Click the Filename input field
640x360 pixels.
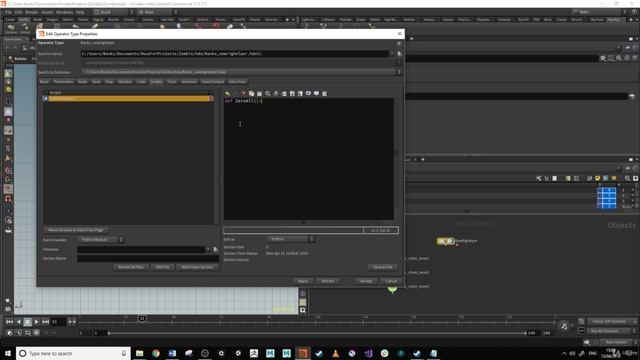point(141,249)
